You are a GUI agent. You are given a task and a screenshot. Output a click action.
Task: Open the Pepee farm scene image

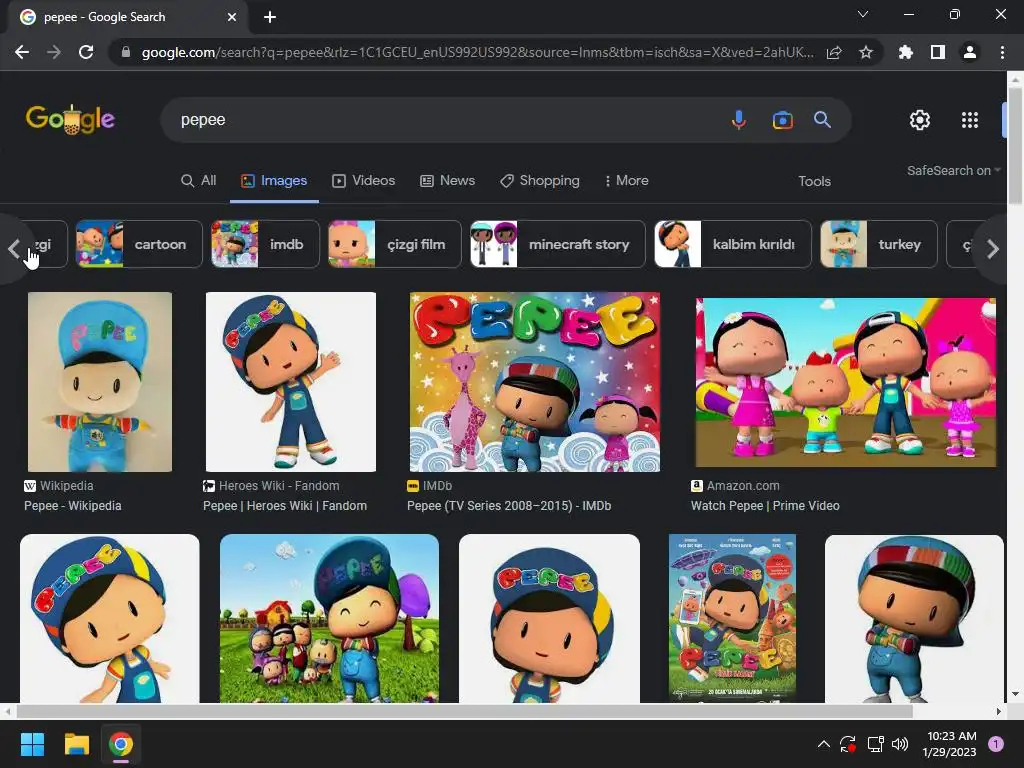click(x=329, y=618)
